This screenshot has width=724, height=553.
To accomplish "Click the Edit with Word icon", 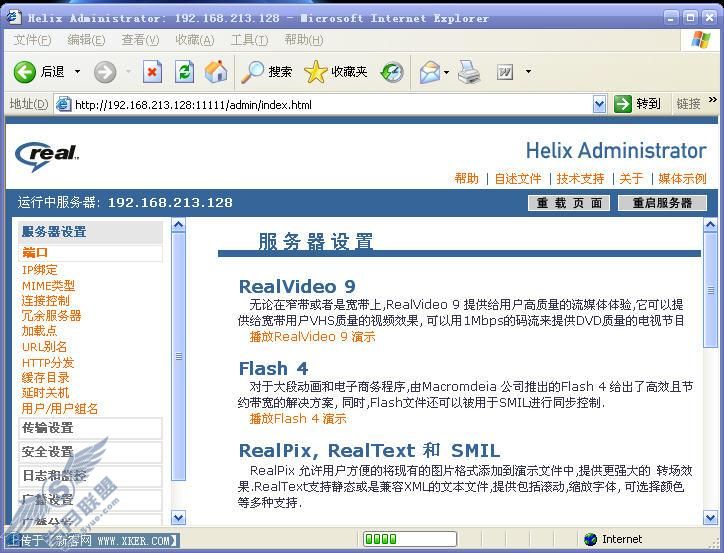I will point(505,72).
